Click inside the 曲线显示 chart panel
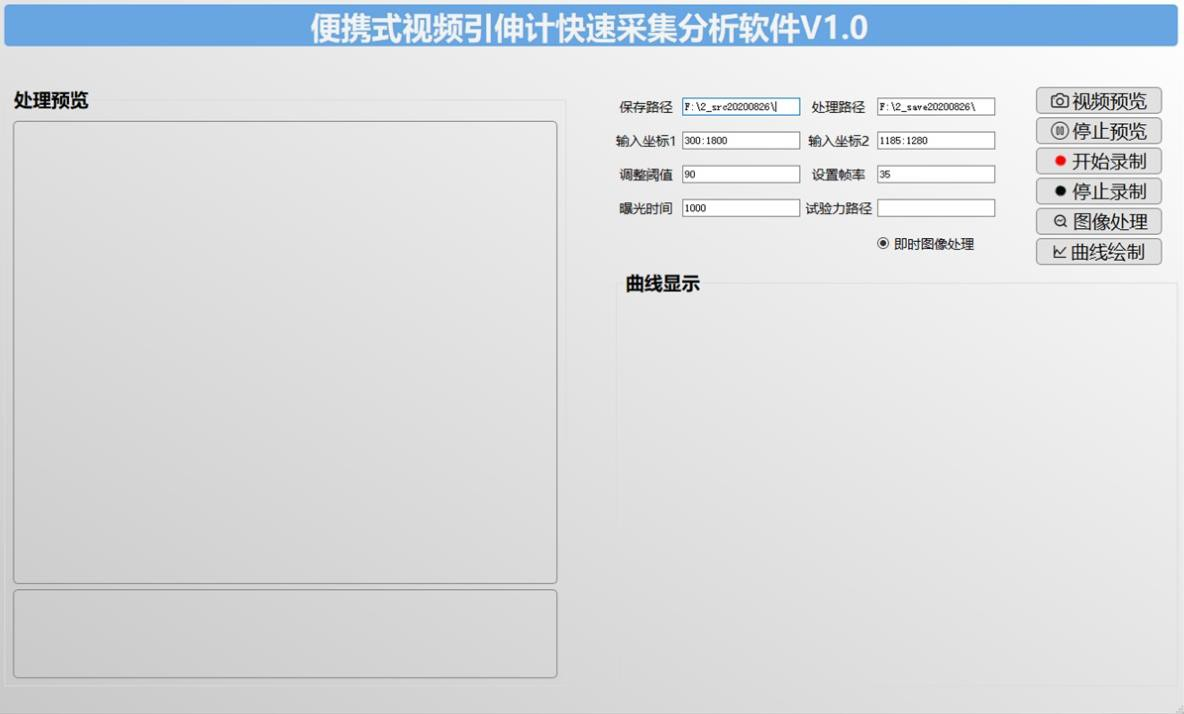This screenshot has height=714, width=1184. click(896, 485)
